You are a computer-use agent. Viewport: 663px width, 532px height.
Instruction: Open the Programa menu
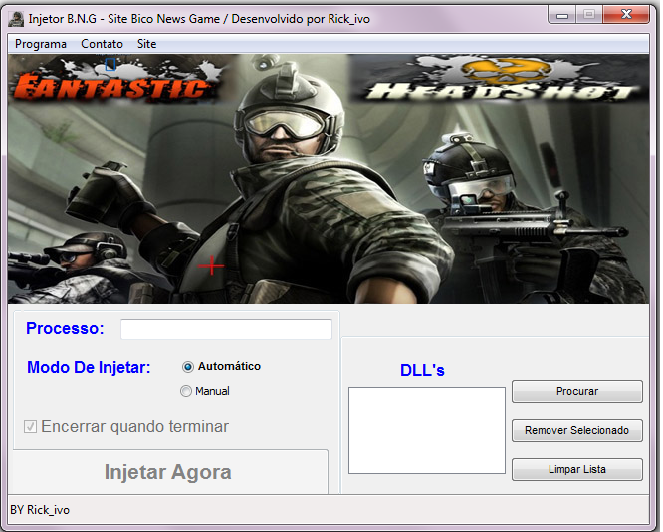41,44
